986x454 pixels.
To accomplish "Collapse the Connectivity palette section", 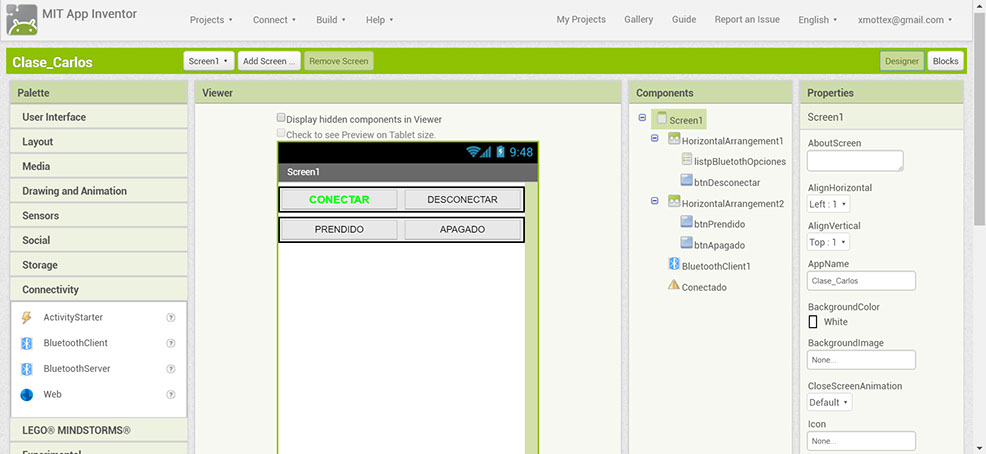I will (x=99, y=289).
